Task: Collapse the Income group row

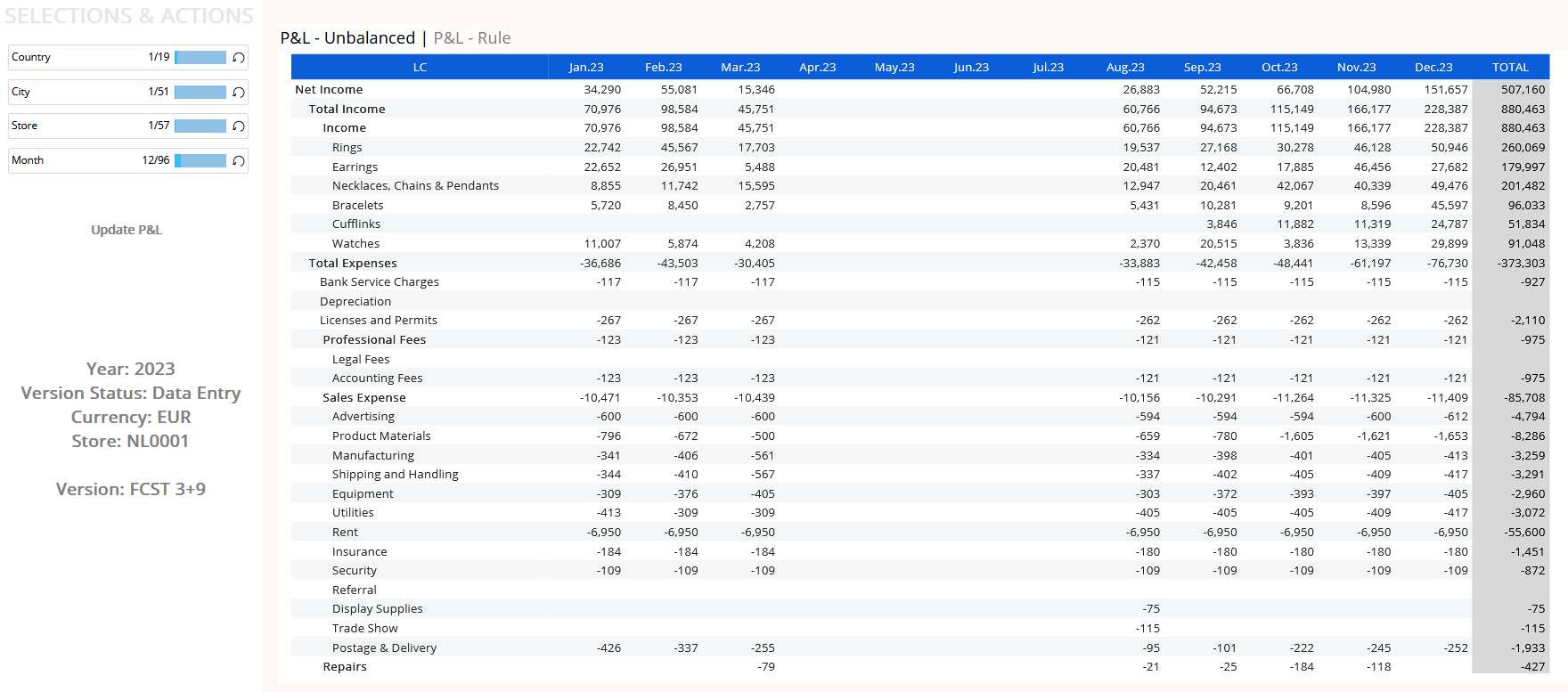Action: pos(344,128)
